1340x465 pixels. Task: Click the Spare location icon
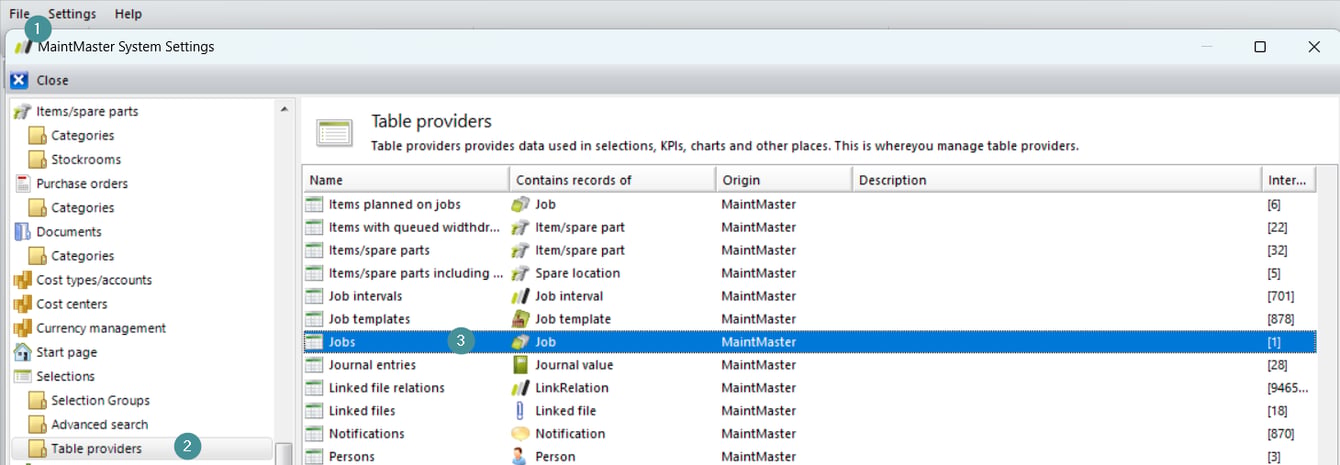(520, 273)
